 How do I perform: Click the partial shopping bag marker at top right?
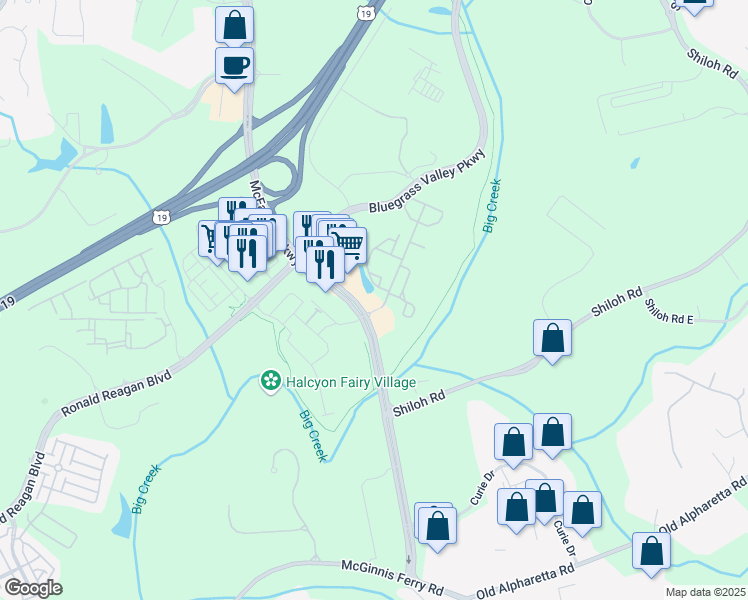[x=694, y=6]
